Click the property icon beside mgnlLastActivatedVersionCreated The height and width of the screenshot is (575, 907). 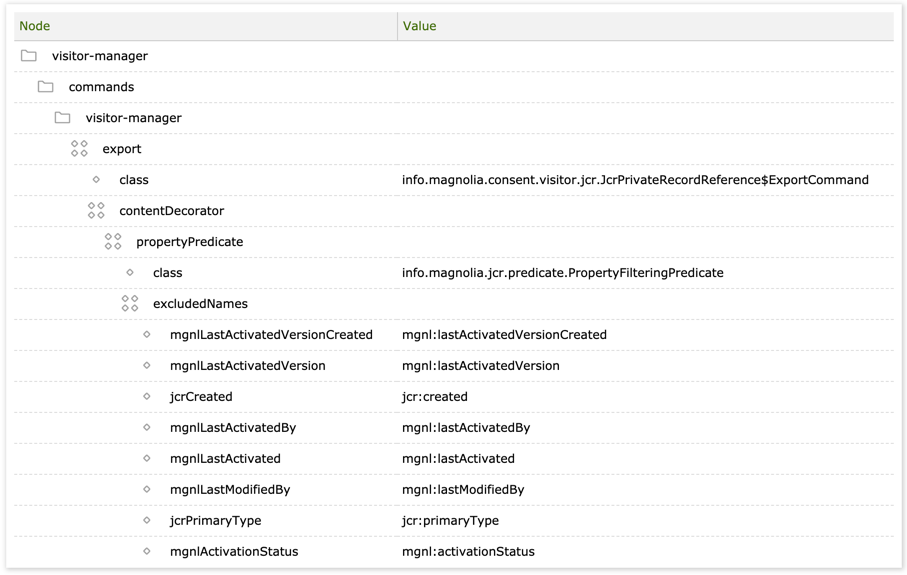pos(146,334)
